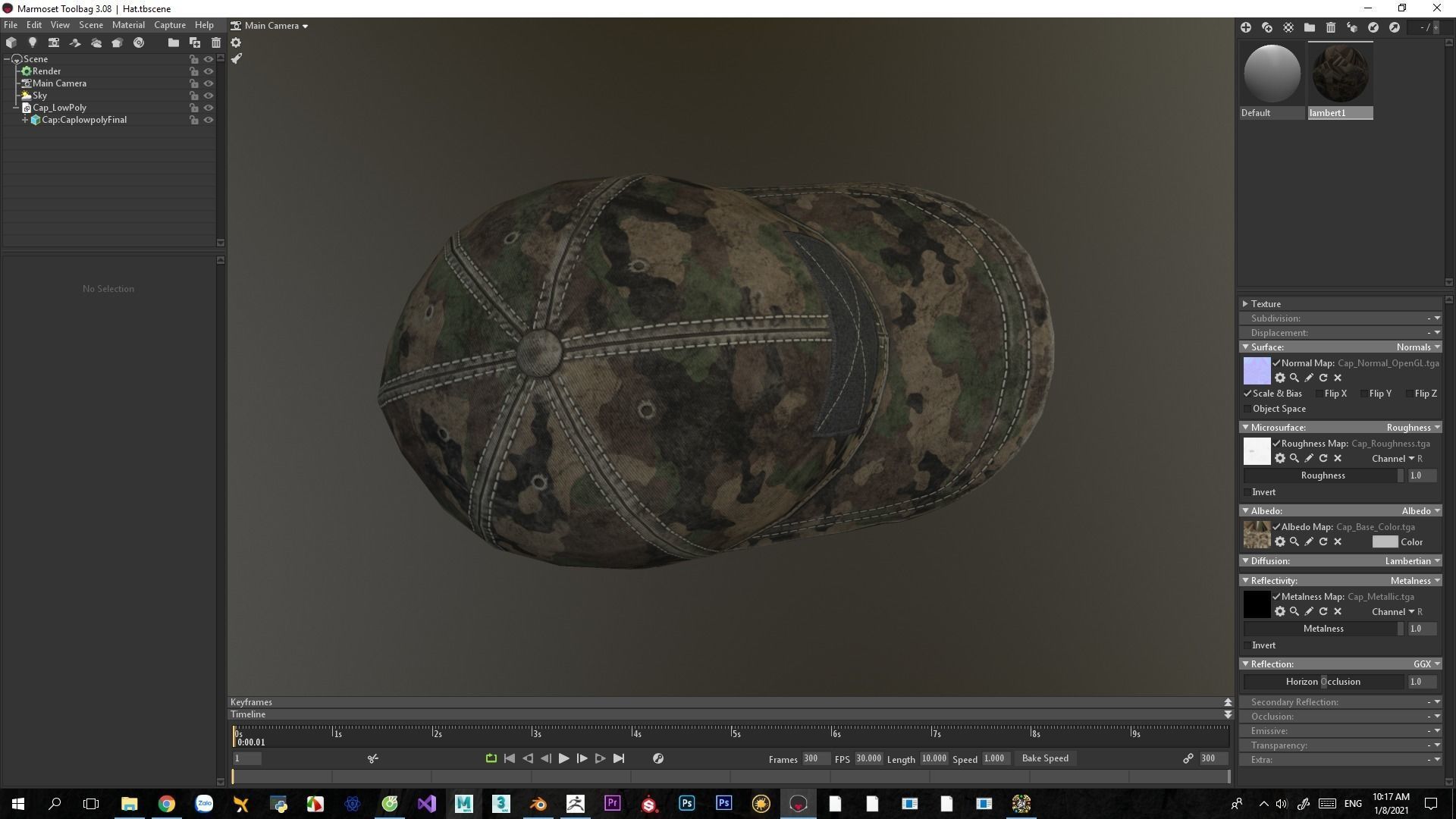Open the Capture menu

[x=169, y=25]
